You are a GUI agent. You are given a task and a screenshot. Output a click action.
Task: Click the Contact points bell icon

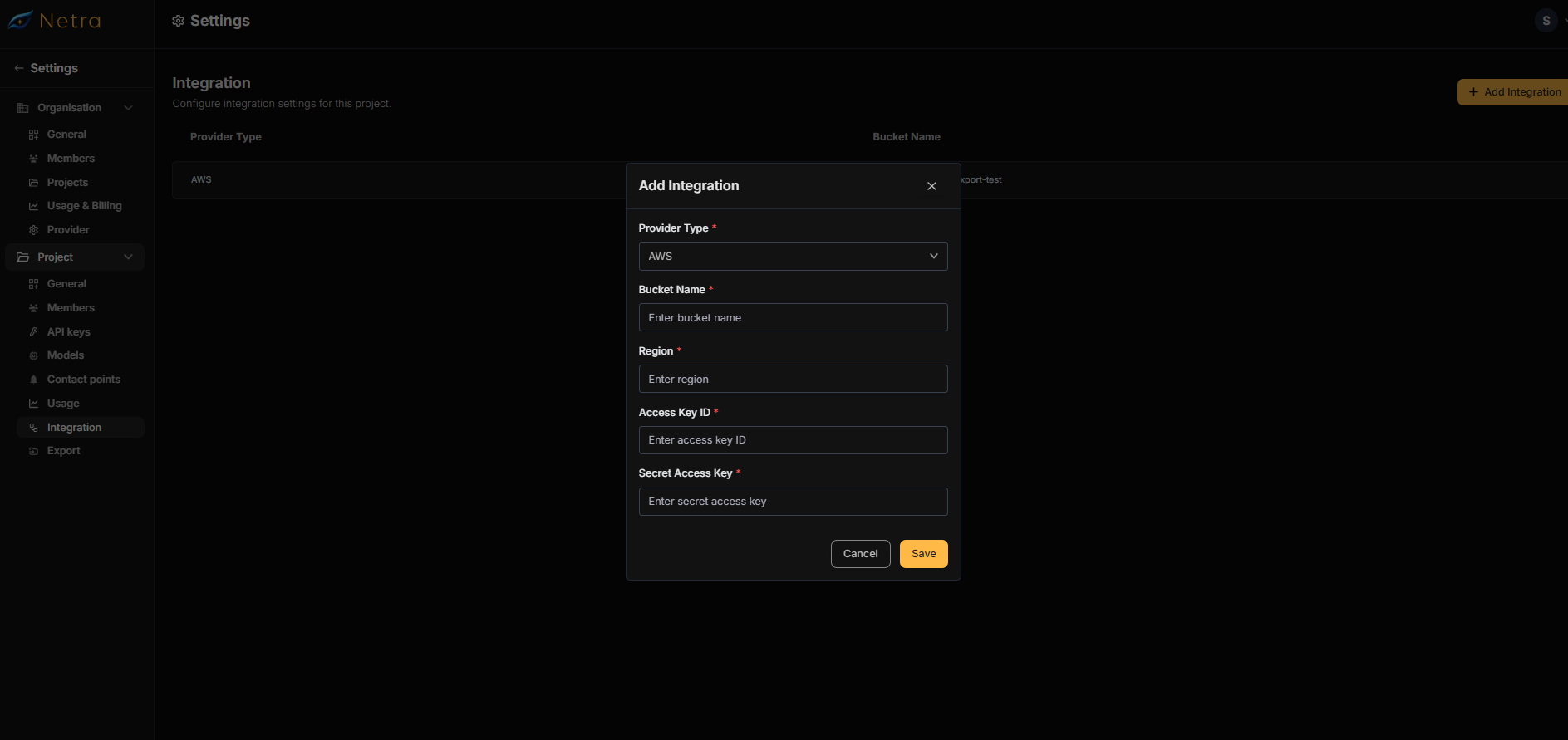pos(33,380)
